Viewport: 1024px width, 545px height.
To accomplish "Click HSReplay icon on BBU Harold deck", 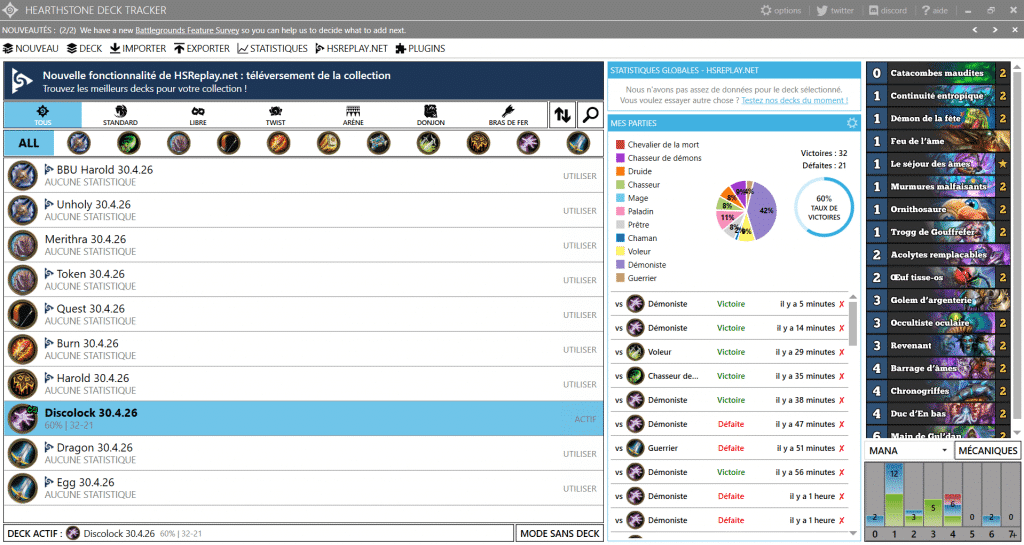I will (49, 170).
